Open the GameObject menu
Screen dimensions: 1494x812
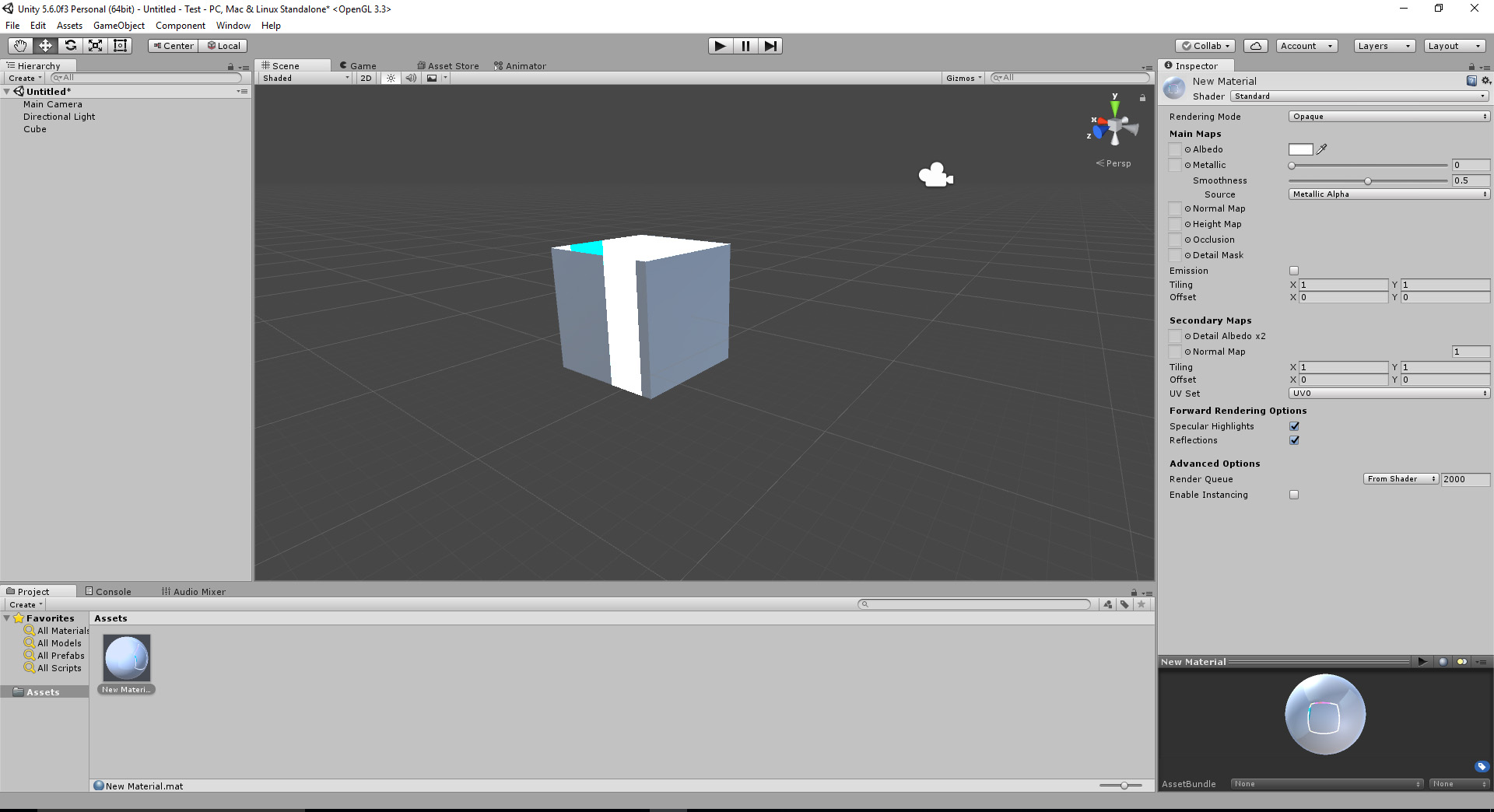(x=118, y=26)
